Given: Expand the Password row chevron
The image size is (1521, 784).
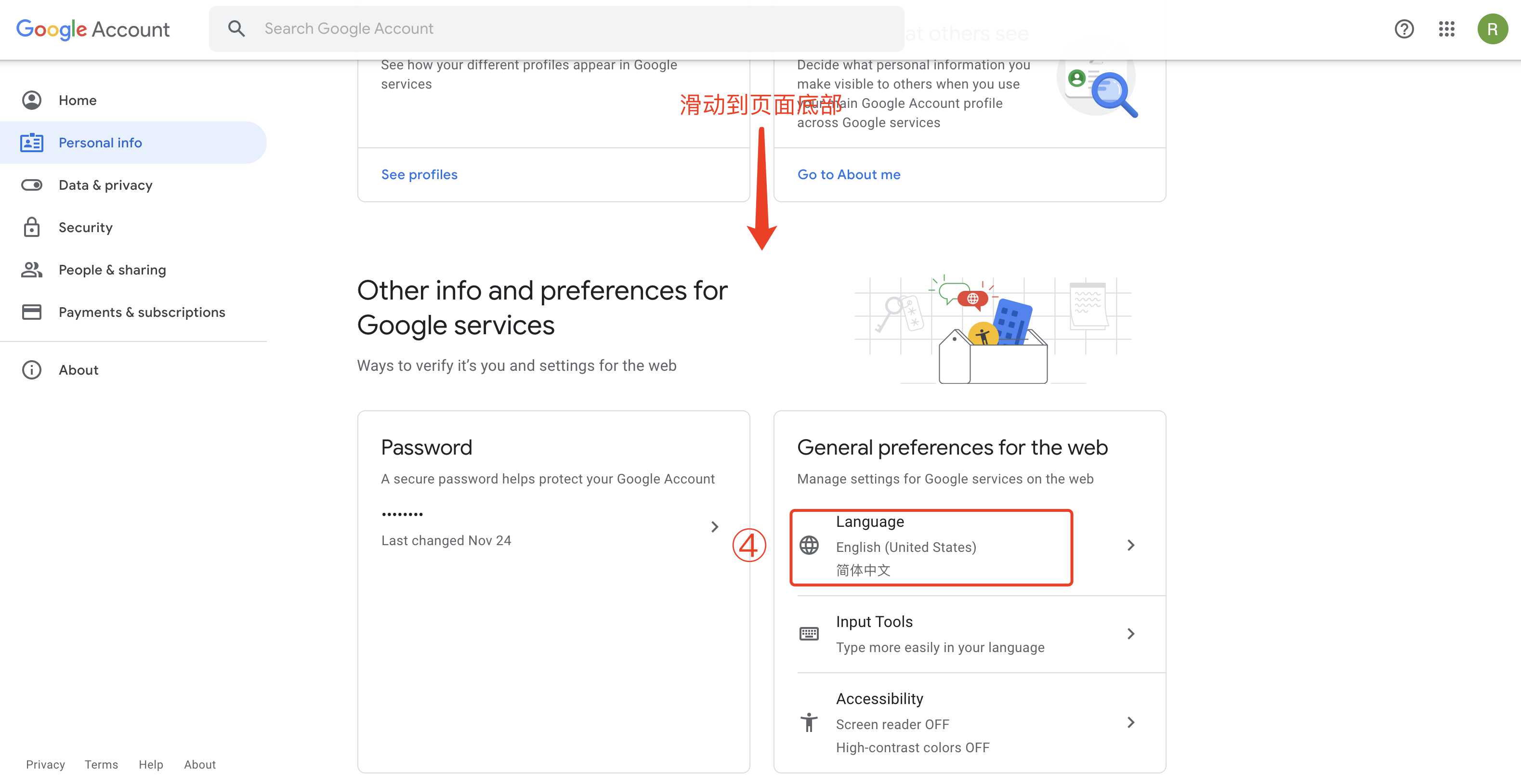Looking at the screenshot, I should coord(714,526).
